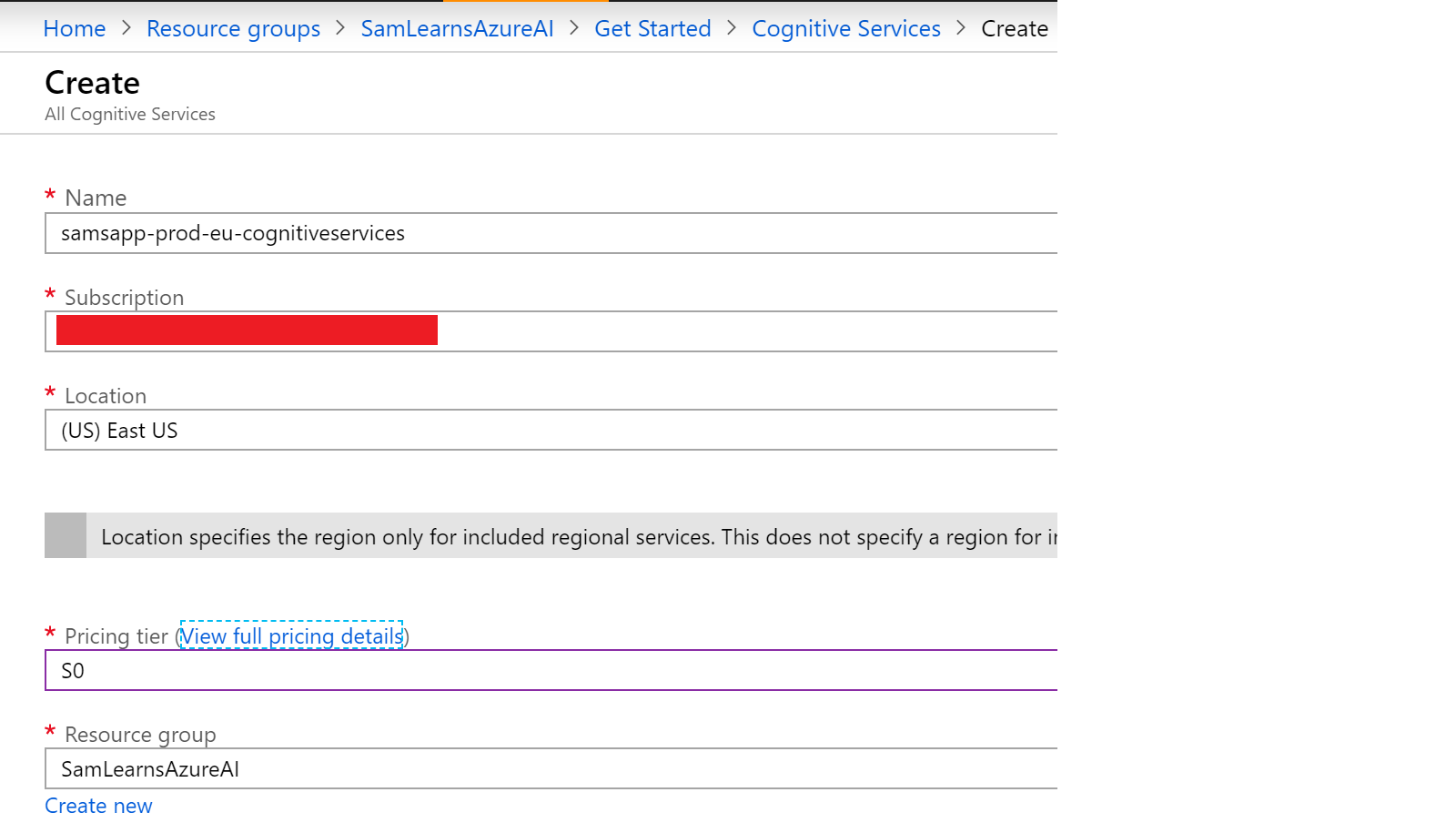Click the chevron separator after Home breadcrumb
The width and height of the screenshot is (1456, 833).
tap(126, 28)
